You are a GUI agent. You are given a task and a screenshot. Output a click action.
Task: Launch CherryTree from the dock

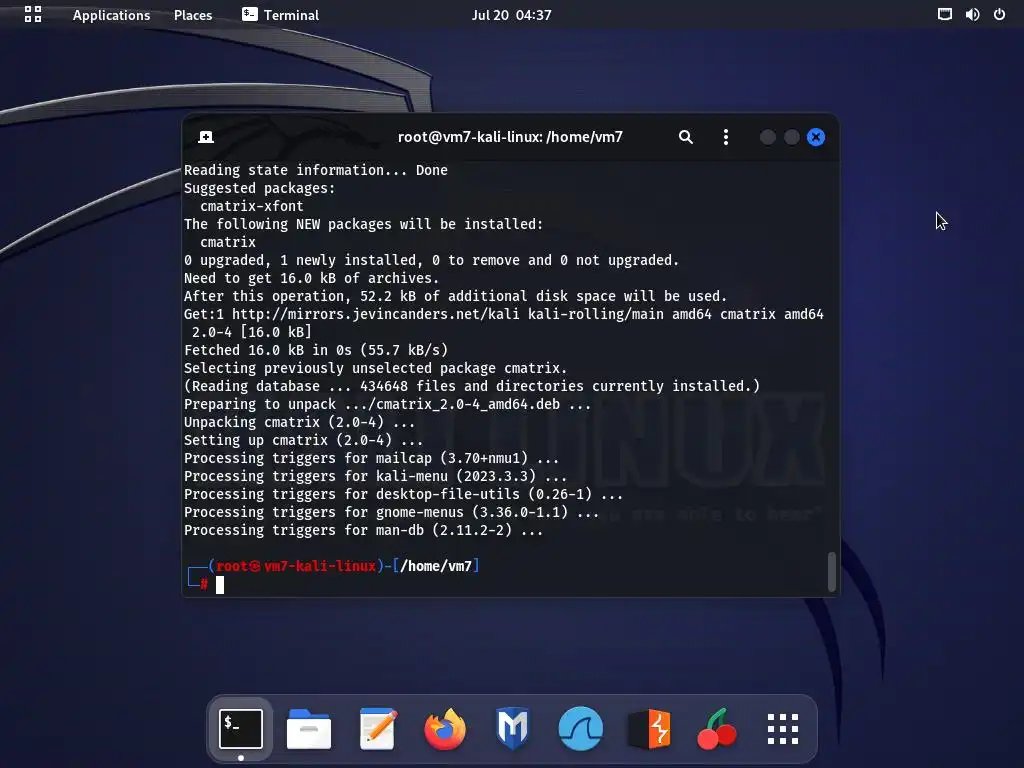[716, 729]
